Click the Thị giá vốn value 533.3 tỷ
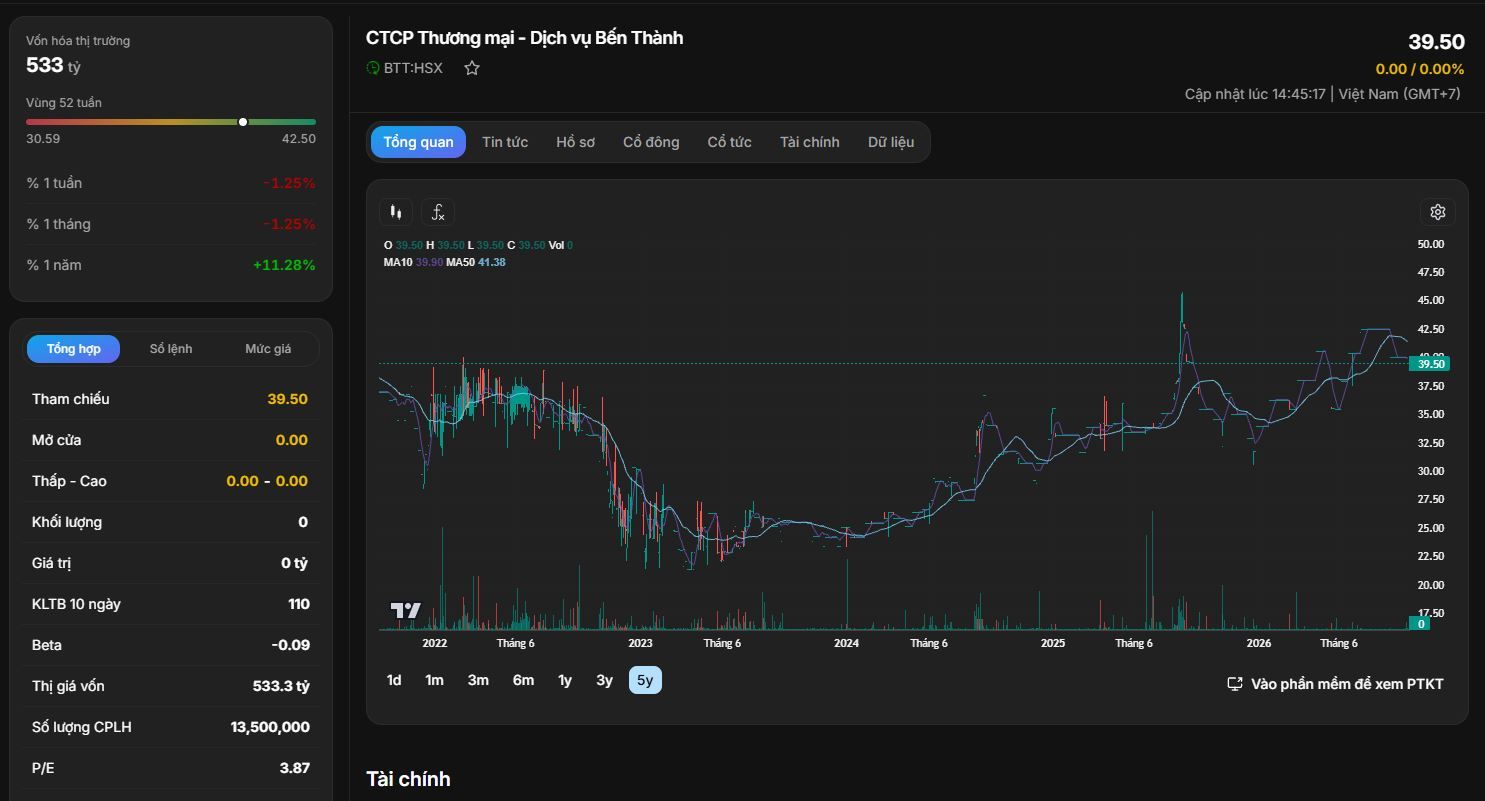This screenshot has width=1485, height=801. coord(281,686)
